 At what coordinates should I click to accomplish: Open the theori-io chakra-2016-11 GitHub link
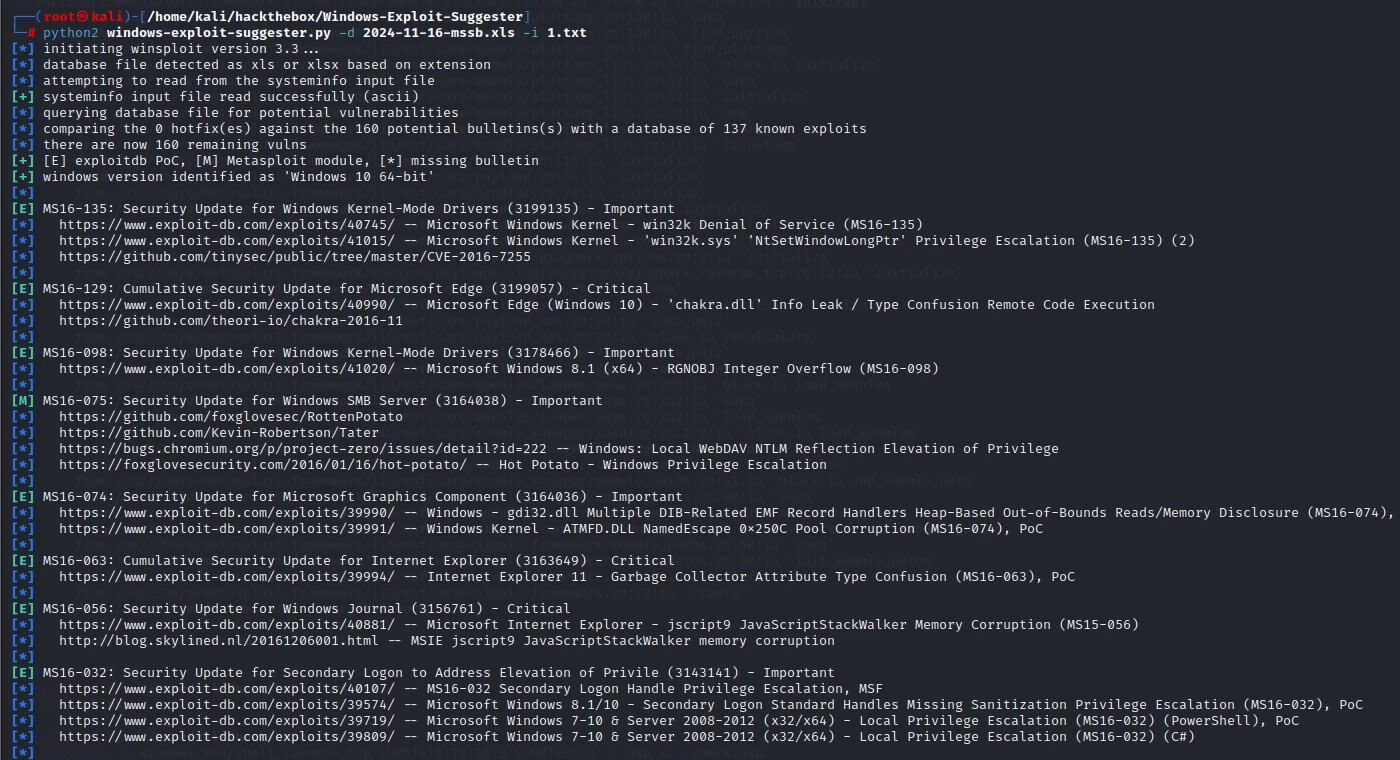click(x=231, y=320)
